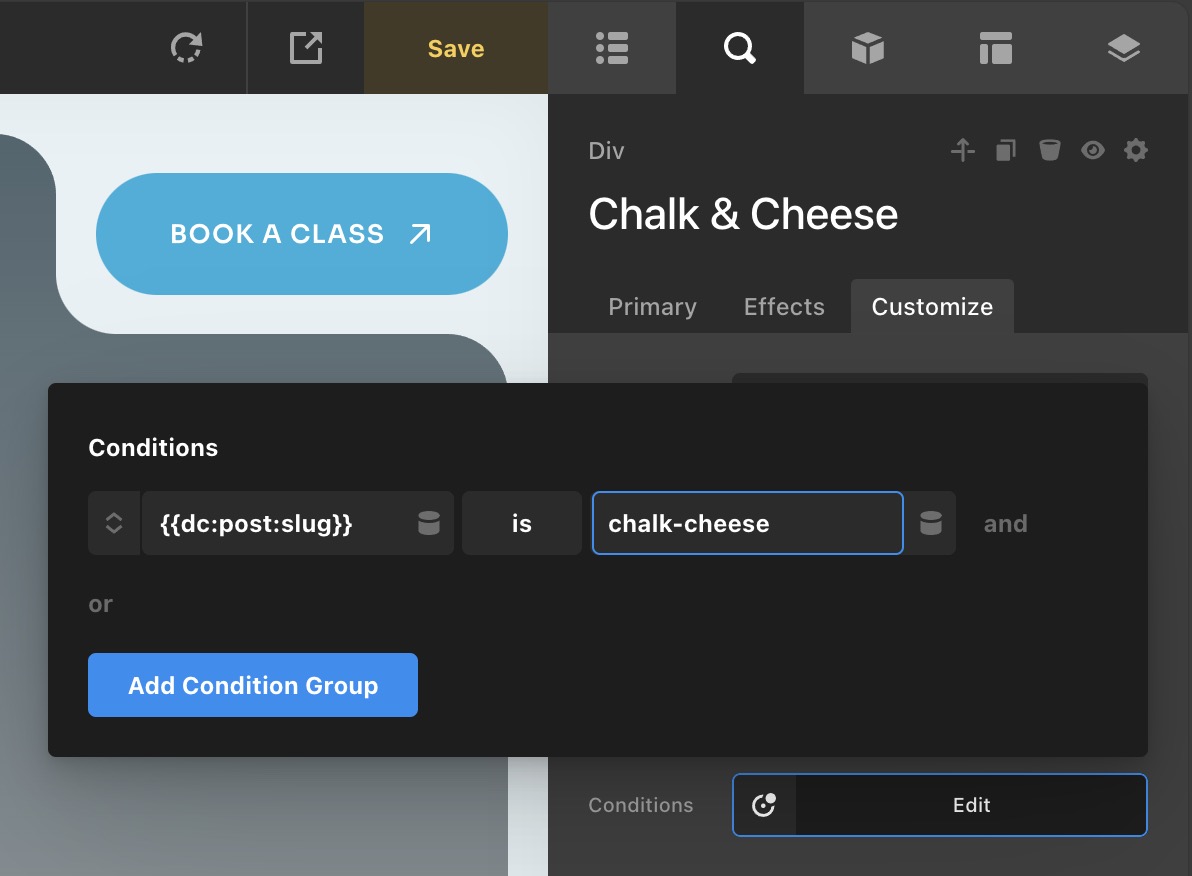Click the chalk-cheese value input field
The height and width of the screenshot is (876, 1192).
pyautogui.click(x=747, y=523)
